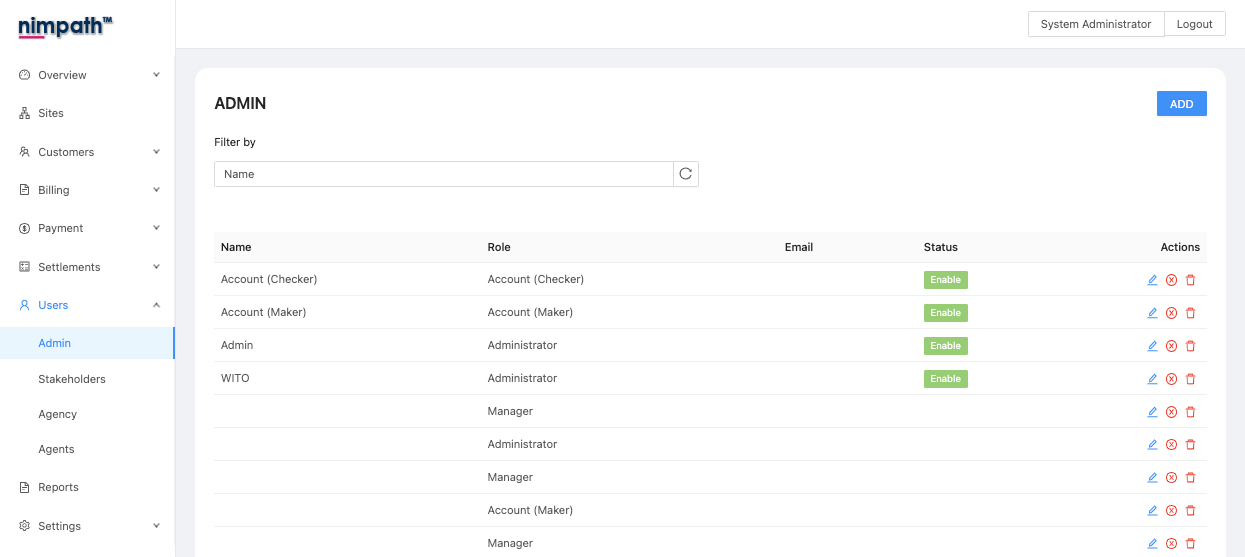The width and height of the screenshot is (1245, 557).
Task: Click Enable status badge for Account (Checker)
Action: coord(945,280)
